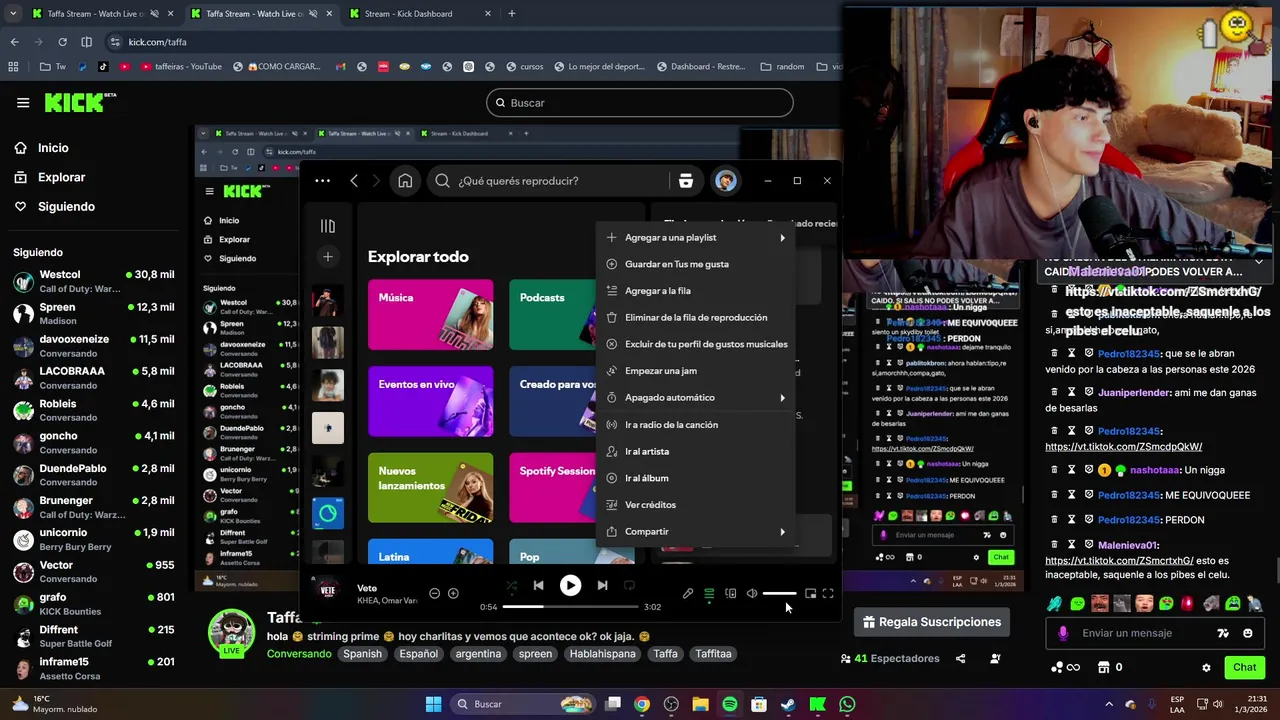1280x720 pixels.
Task: Open the Spotify profile avatar
Action: 726,181
